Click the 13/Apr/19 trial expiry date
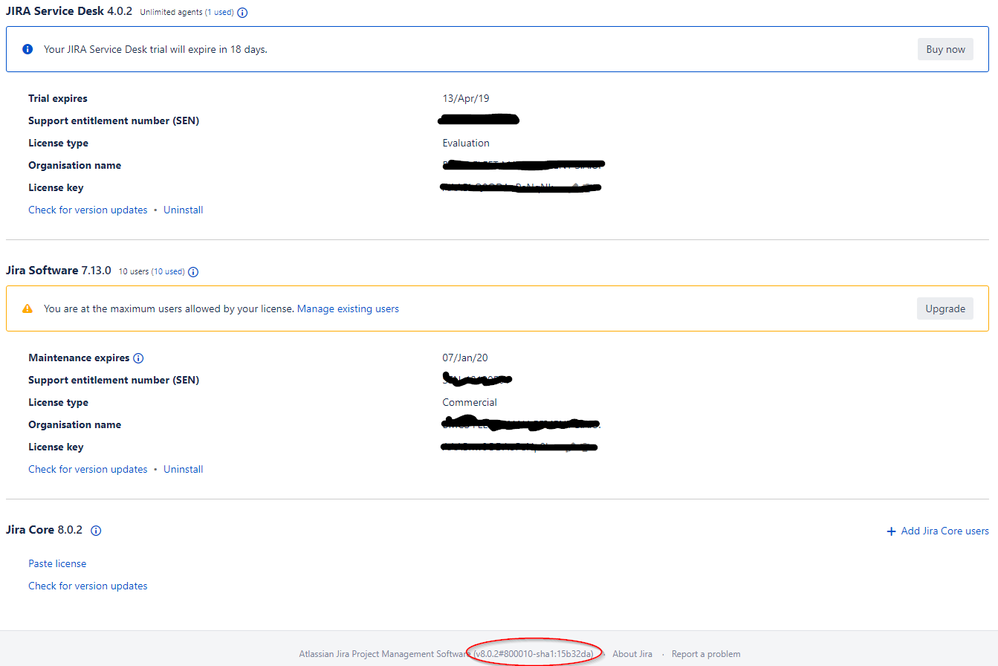This screenshot has height=666, width=998. point(466,99)
